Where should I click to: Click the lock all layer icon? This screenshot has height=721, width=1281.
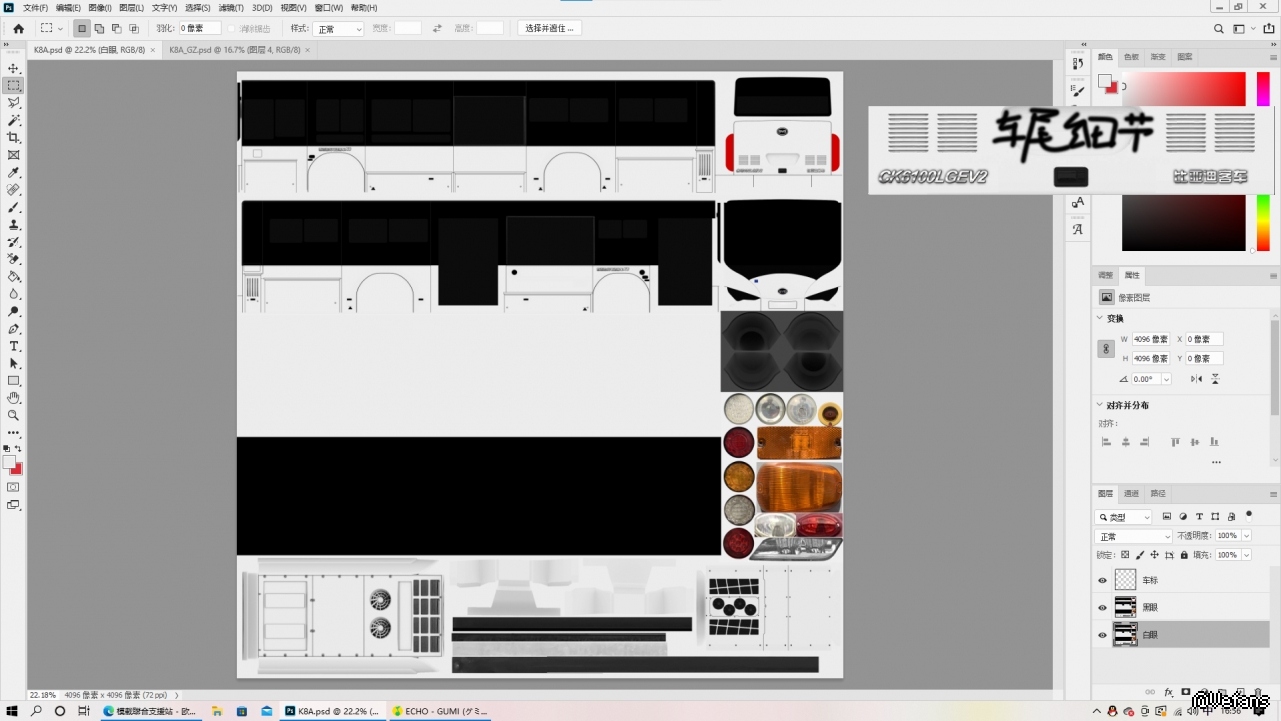(x=1184, y=555)
